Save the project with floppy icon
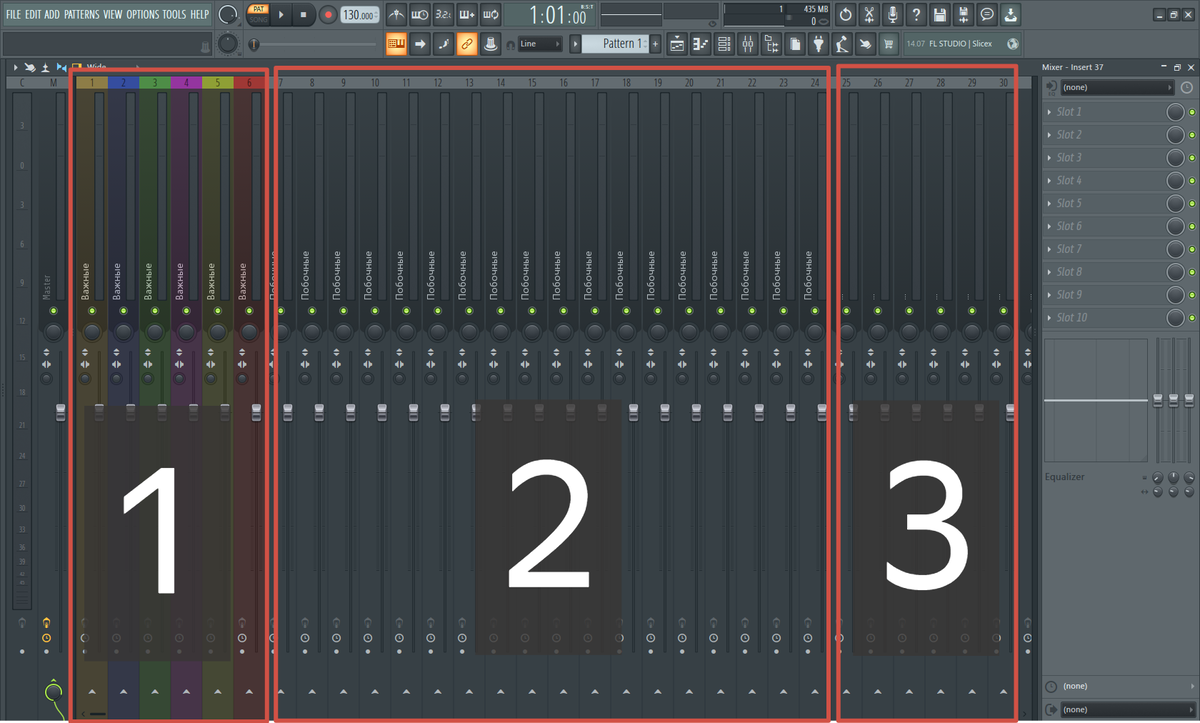This screenshot has width=1200, height=723. (x=940, y=15)
